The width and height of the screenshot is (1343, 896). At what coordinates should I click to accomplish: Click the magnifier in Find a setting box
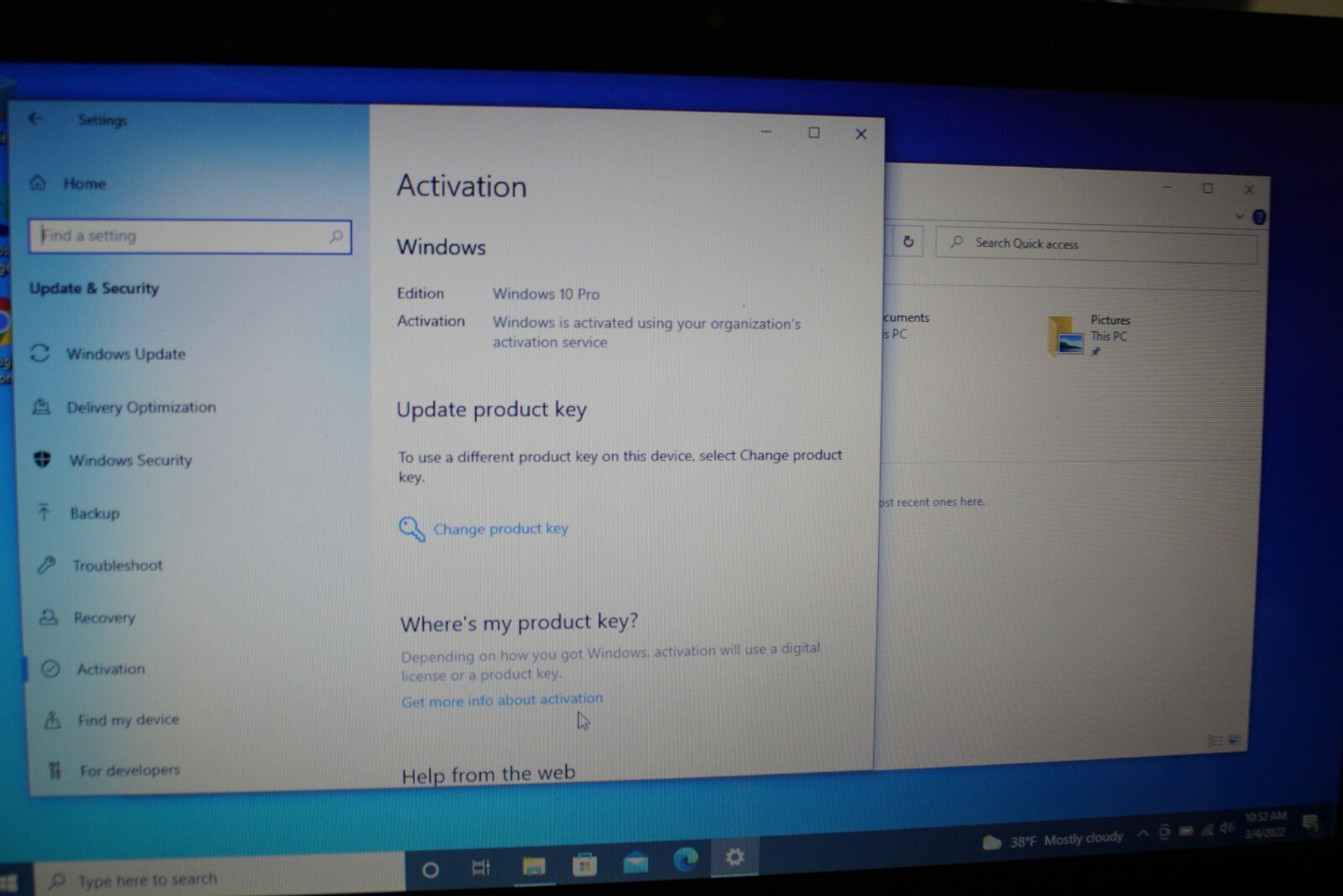pyautogui.click(x=336, y=237)
